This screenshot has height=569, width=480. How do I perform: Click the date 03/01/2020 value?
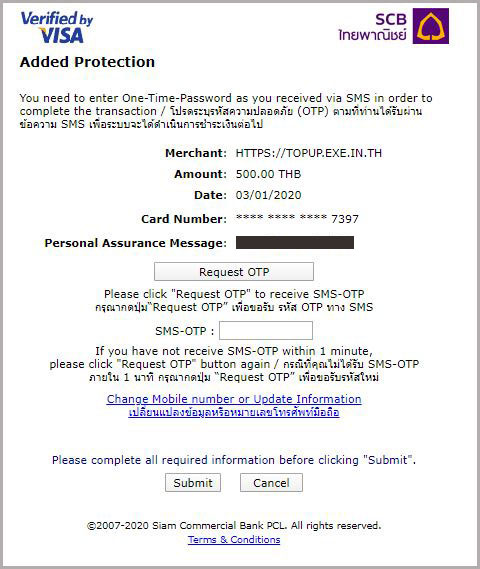coord(268,195)
